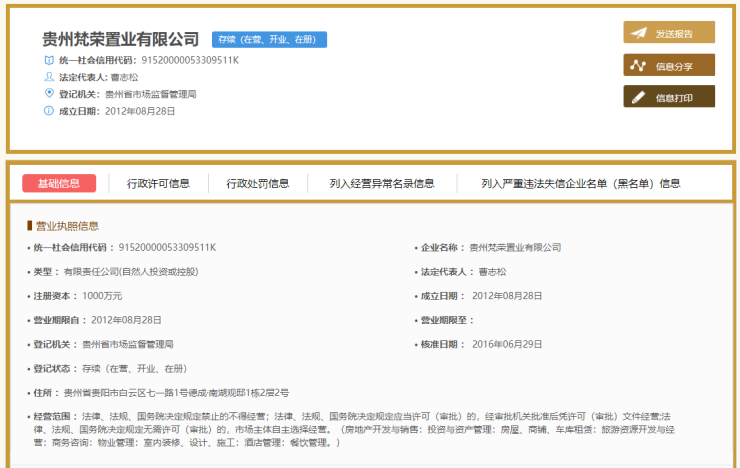Image resolution: width=740 pixels, height=468 pixels.
Task: Click 类型 value 有限责任公司(自然人投资或控股)
Action: [x=131, y=272]
